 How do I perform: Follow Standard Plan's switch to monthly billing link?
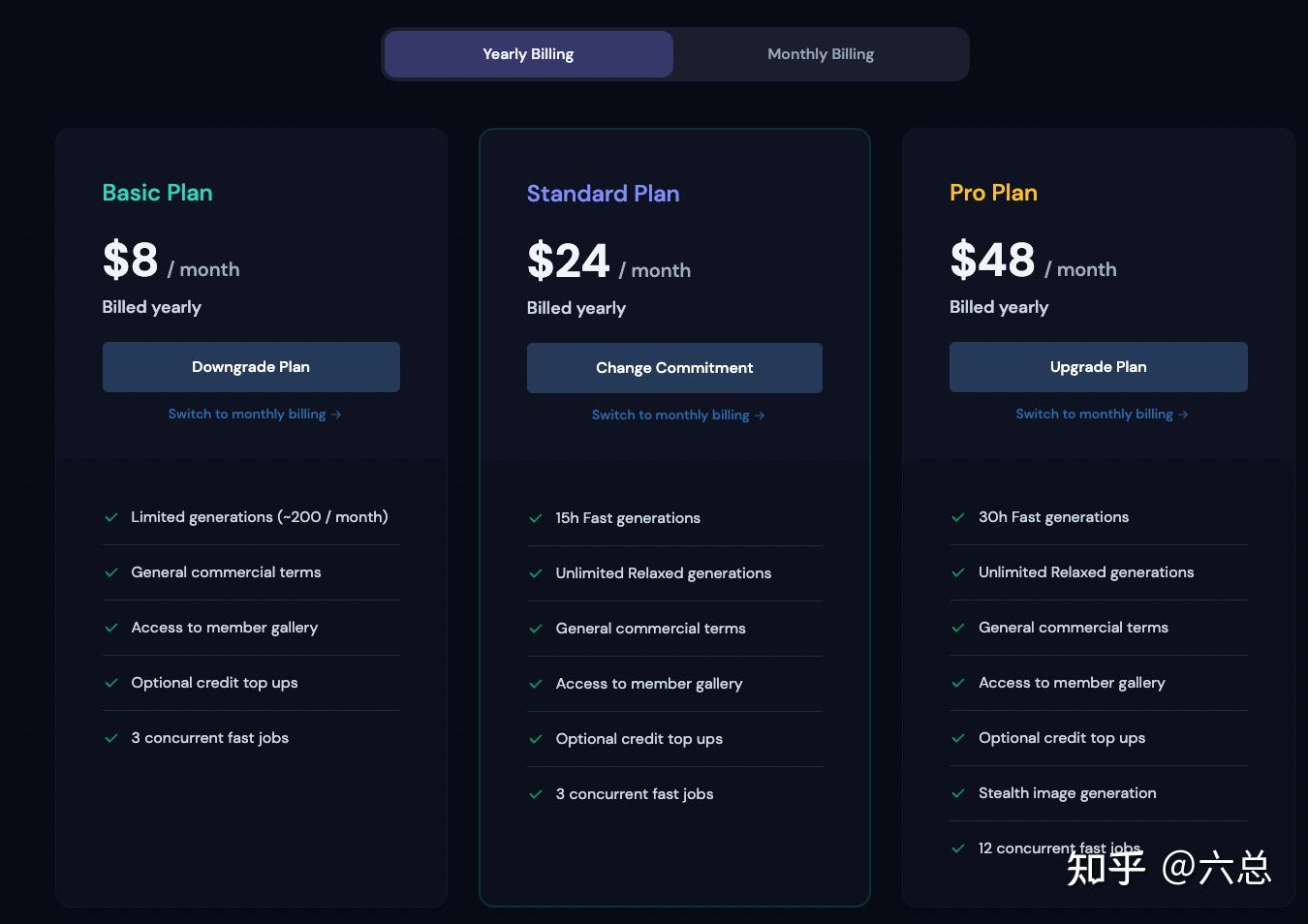[677, 416]
